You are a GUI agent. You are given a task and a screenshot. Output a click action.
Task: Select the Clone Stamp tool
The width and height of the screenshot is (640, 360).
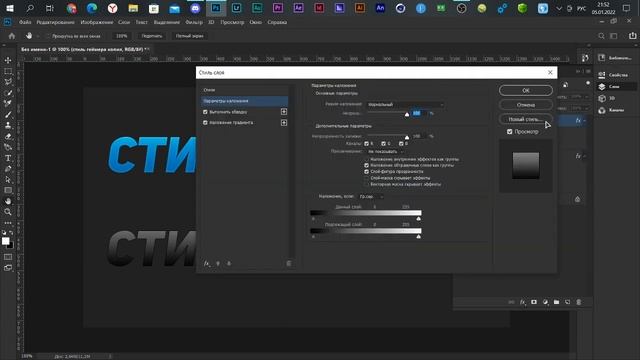[8, 125]
